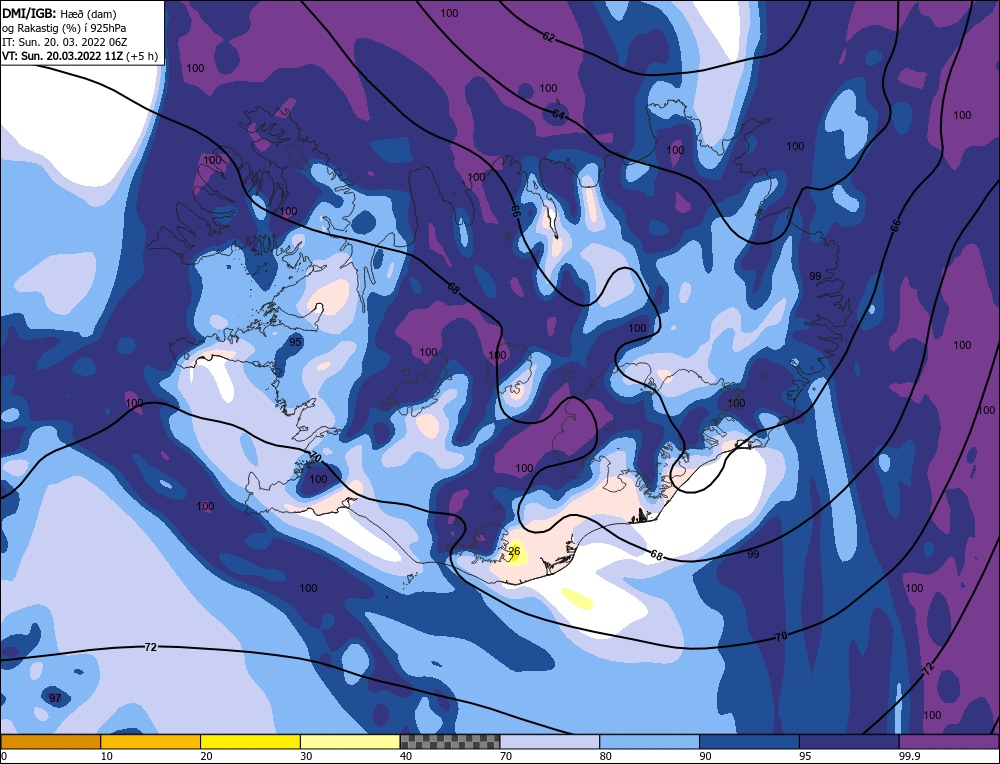Click the '97' humidity value label
Image resolution: width=1000 pixels, height=764 pixels.
click(x=55, y=698)
